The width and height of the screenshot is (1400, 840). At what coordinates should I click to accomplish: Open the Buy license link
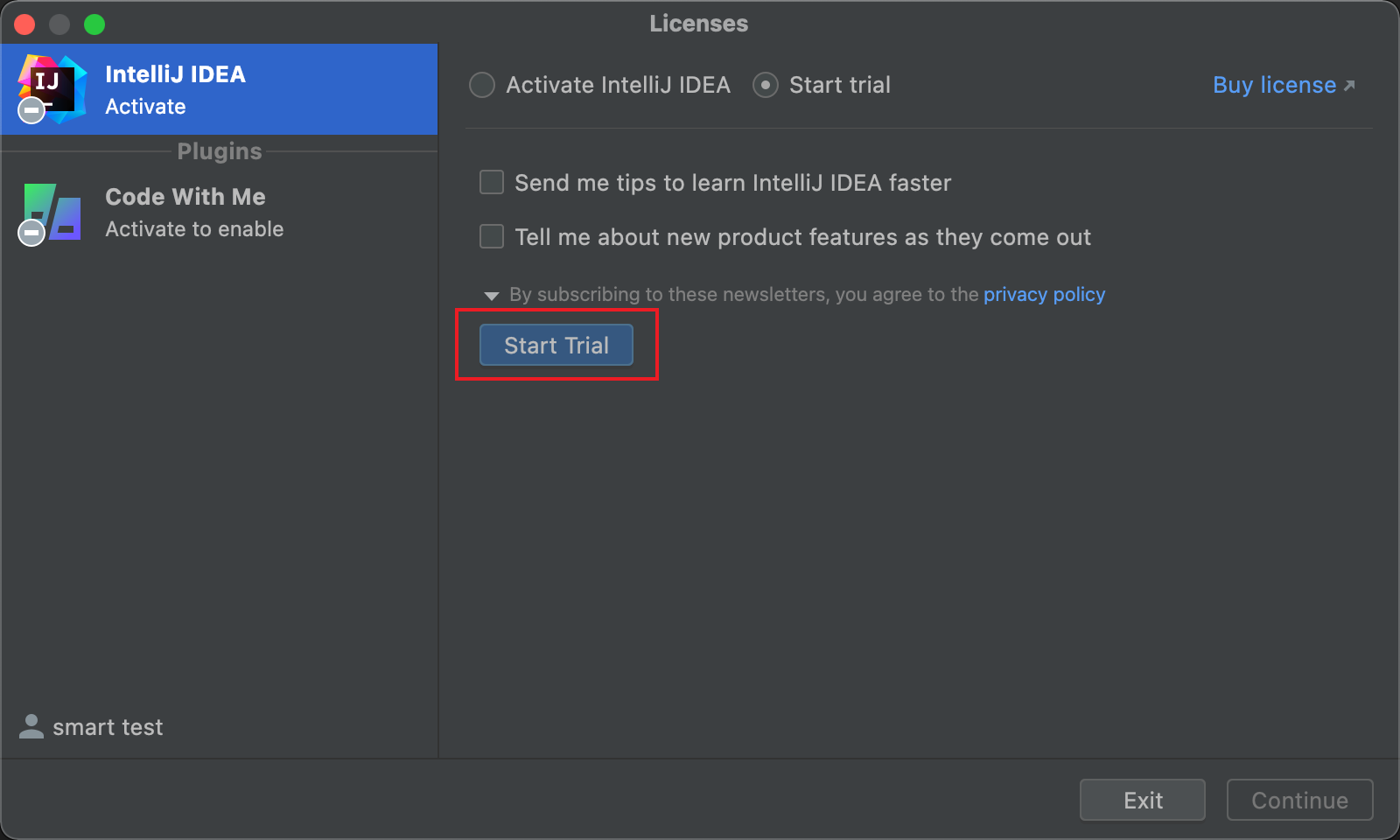[x=1274, y=85]
